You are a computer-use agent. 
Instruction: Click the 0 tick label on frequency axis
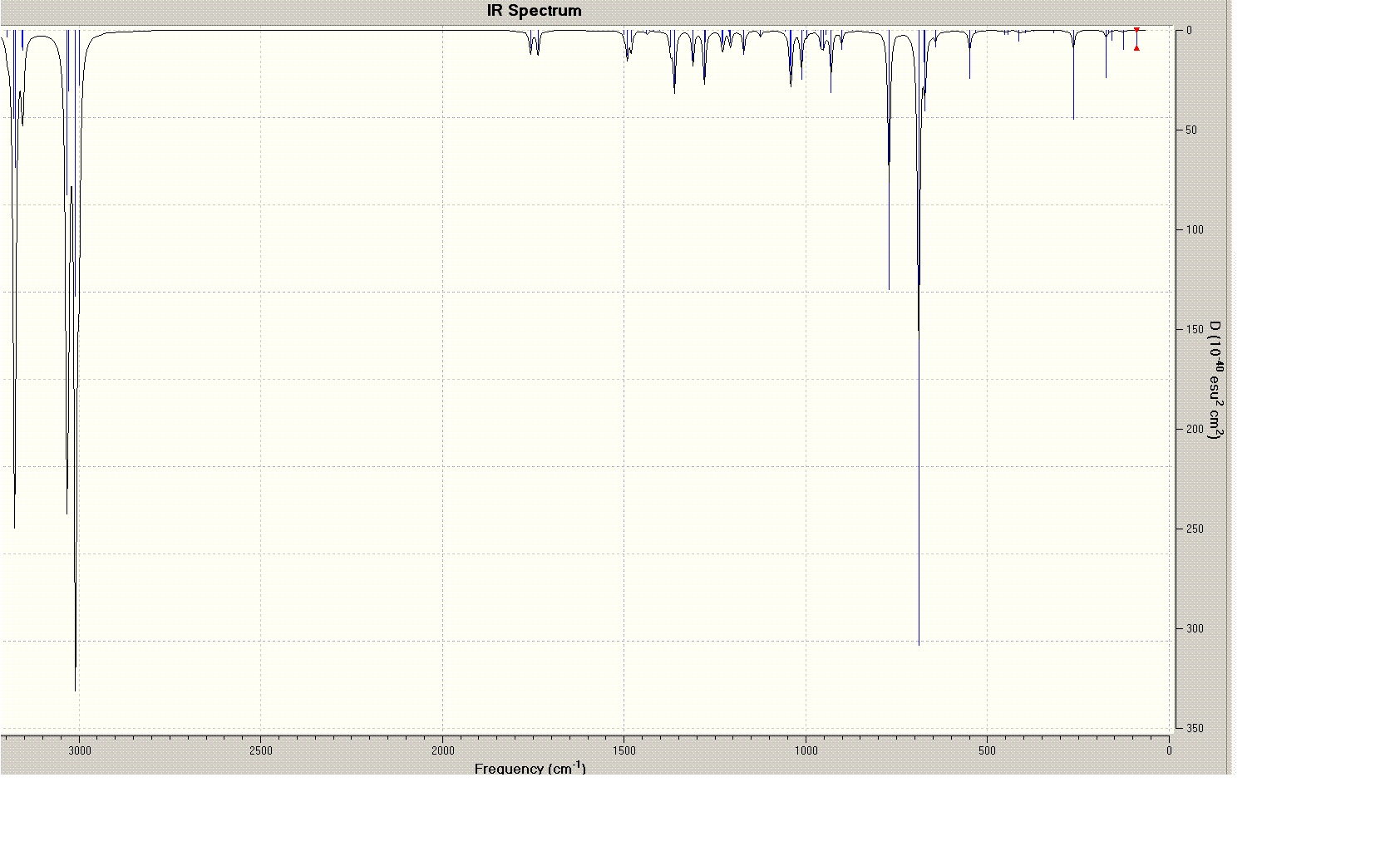coord(1169,750)
